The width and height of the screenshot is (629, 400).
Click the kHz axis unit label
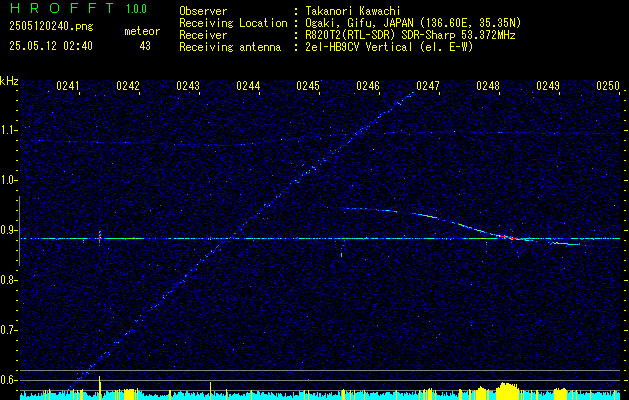[10, 81]
